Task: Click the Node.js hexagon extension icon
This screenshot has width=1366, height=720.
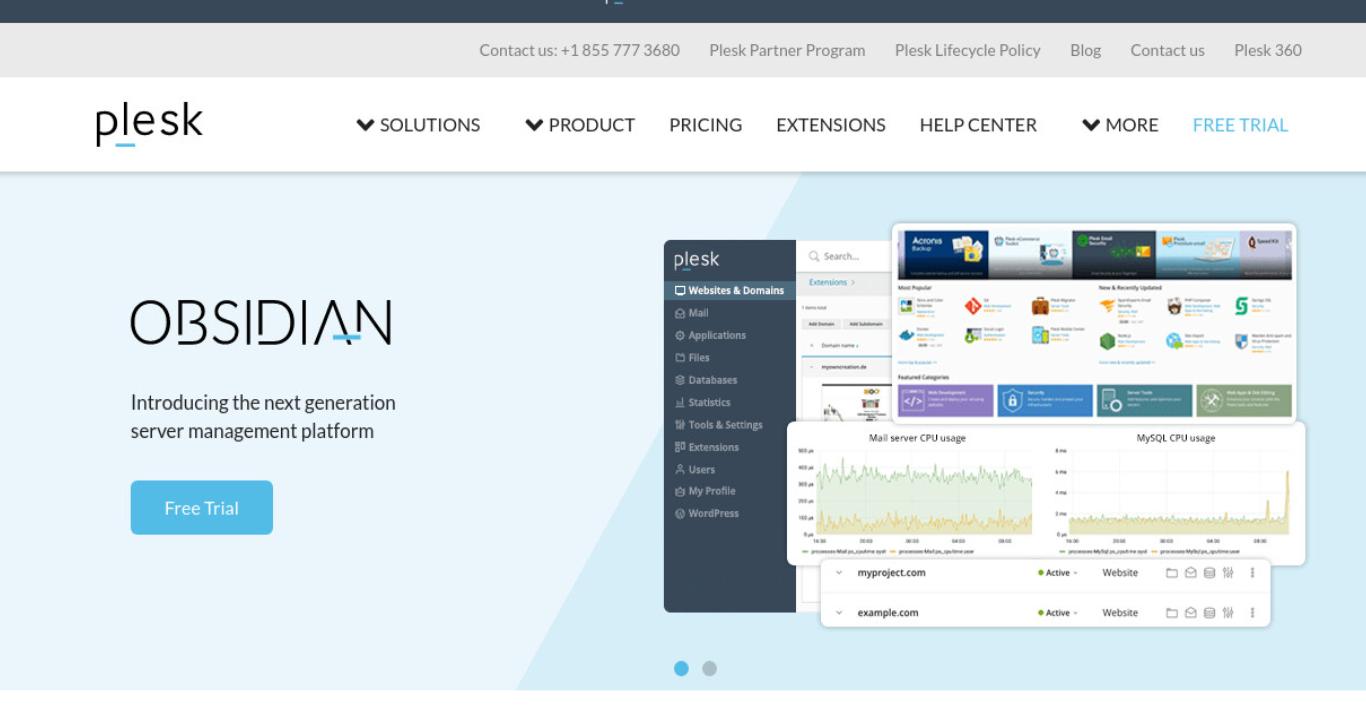Action: point(1107,341)
